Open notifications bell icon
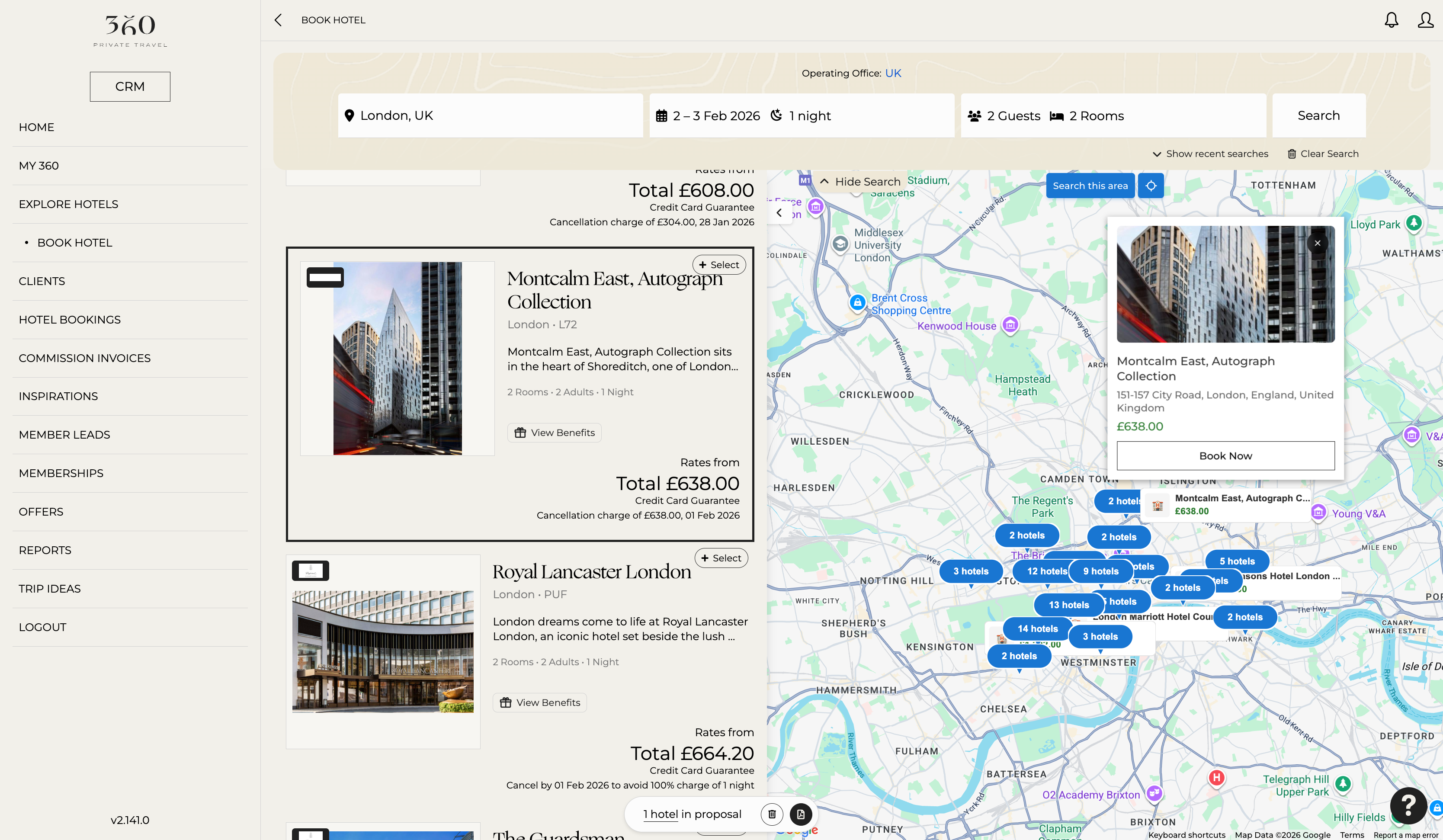This screenshot has width=1443, height=840. (1391, 20)
